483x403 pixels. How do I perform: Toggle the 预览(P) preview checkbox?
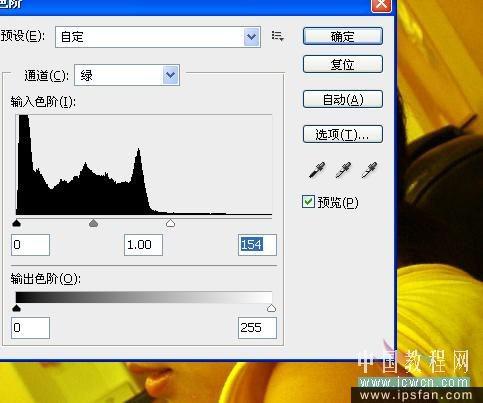point(308,202)
